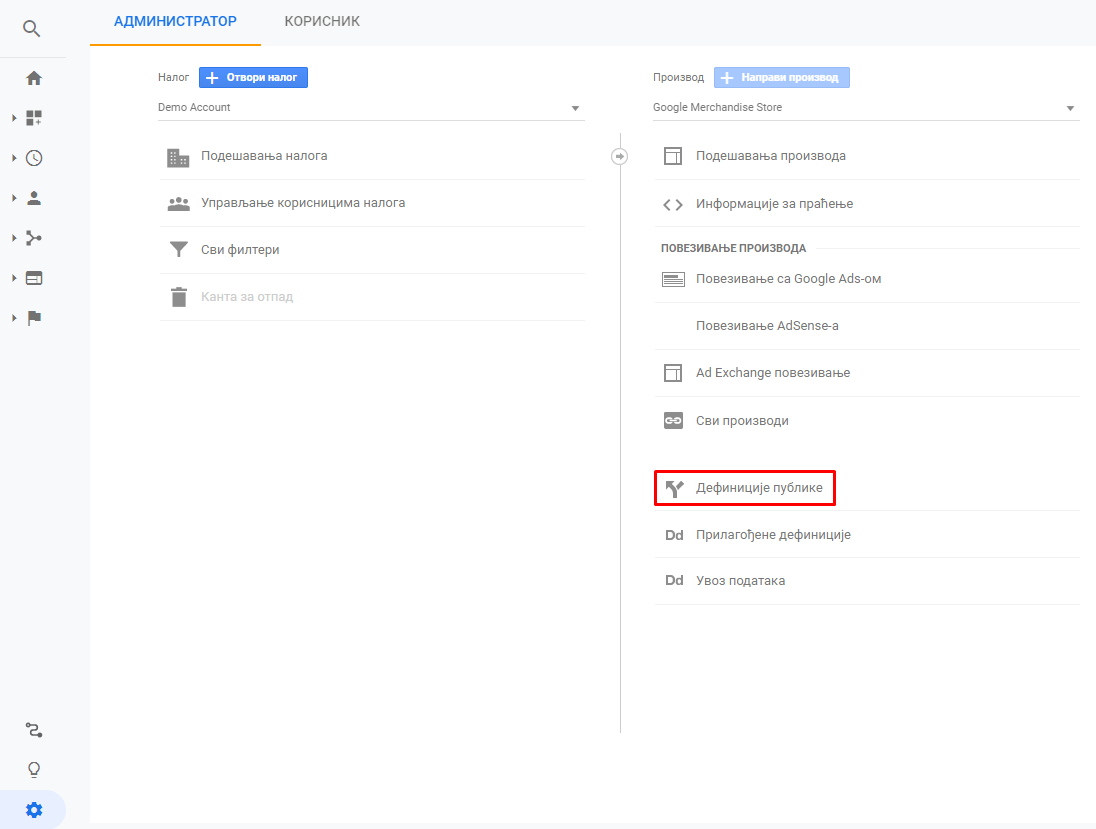The height and width of the screenshot is (829, 1096).
Task: Click chain link icon for Сви производи
Action: pyautogui.click(x=673, y=420)
